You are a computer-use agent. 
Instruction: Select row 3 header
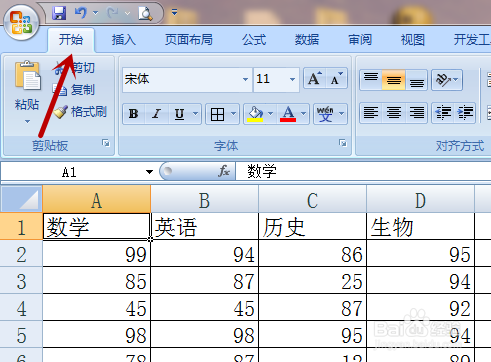[x=21, y=281]
